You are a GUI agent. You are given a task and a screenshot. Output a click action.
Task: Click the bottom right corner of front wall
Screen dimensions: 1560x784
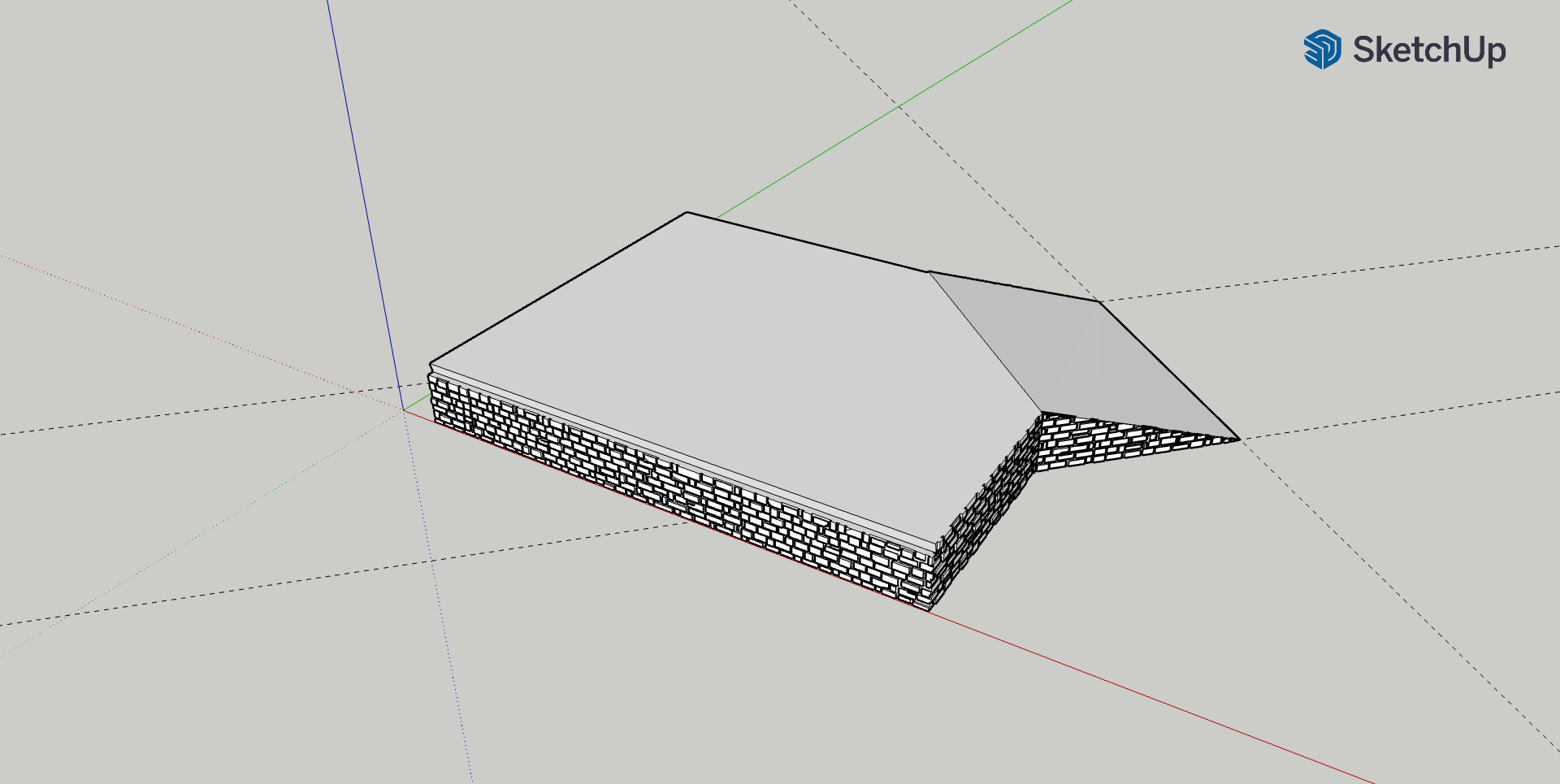point(929,609)
